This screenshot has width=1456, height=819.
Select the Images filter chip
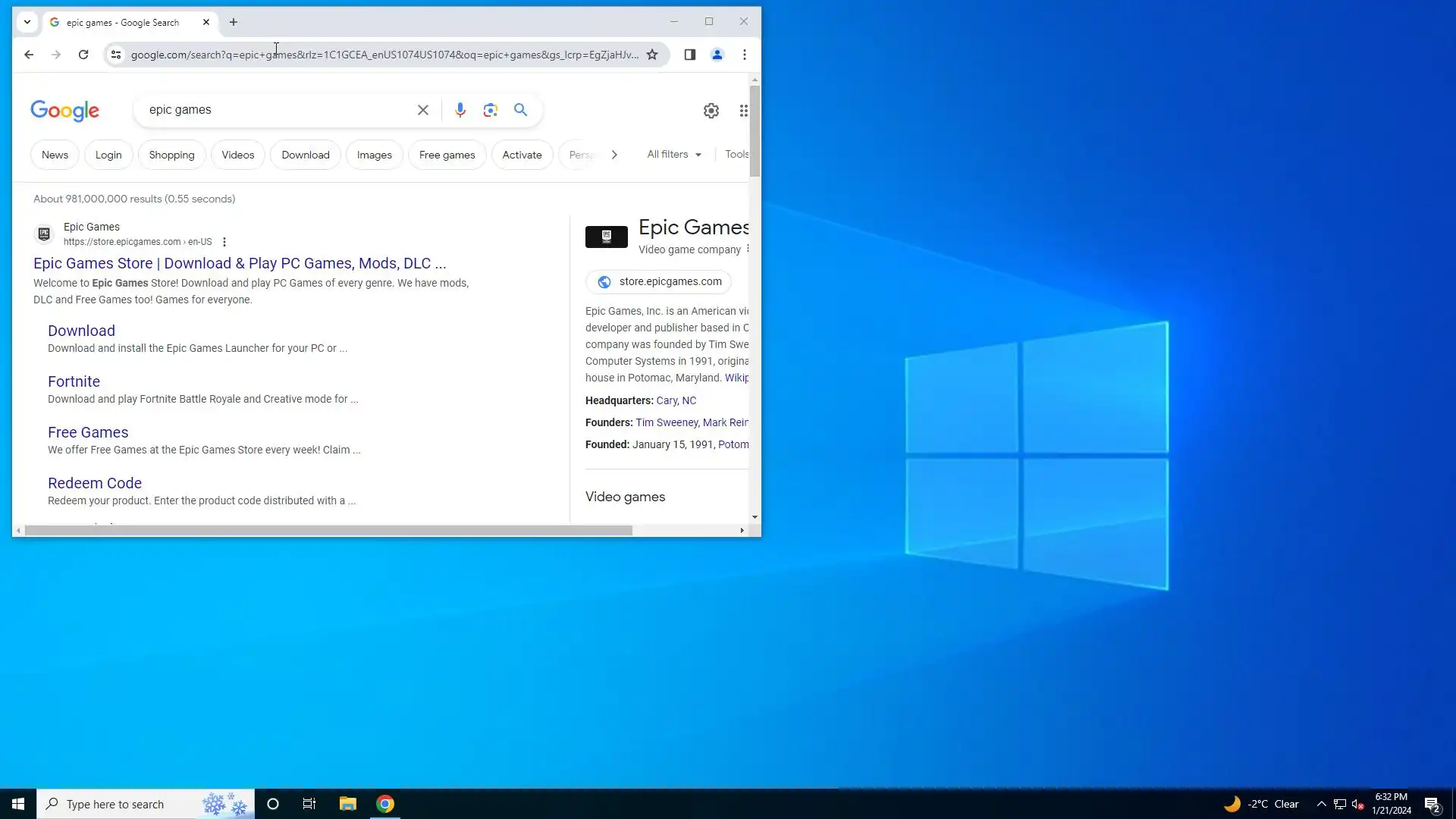pos(374,155)
